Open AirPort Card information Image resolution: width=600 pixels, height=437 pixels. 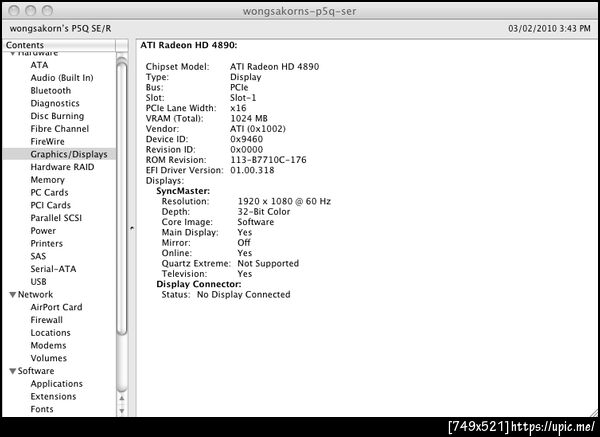point(56,307)
